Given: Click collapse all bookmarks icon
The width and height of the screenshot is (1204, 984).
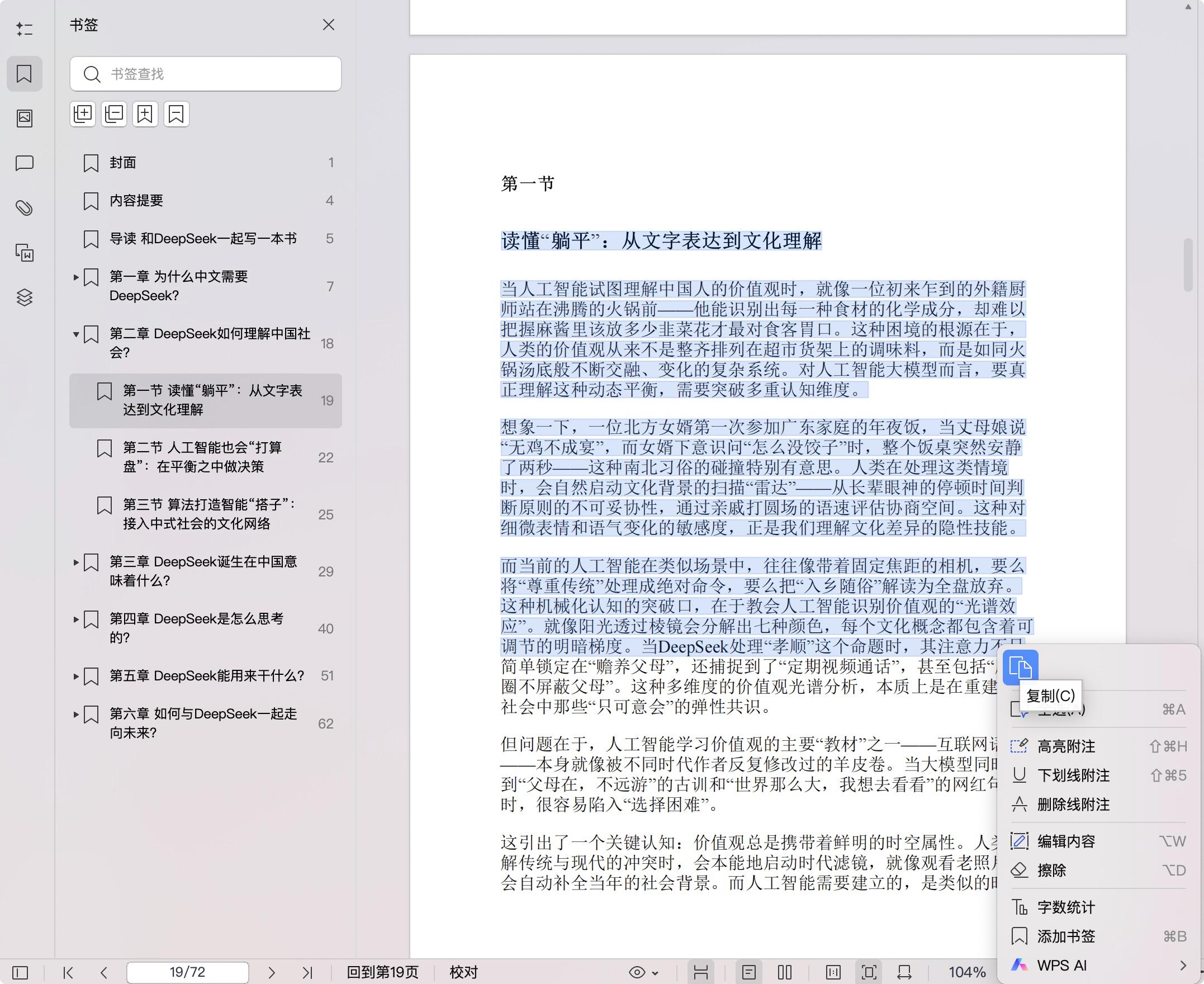Looking at the screenshot, I should pyautogui.click(x=114, y=114).
